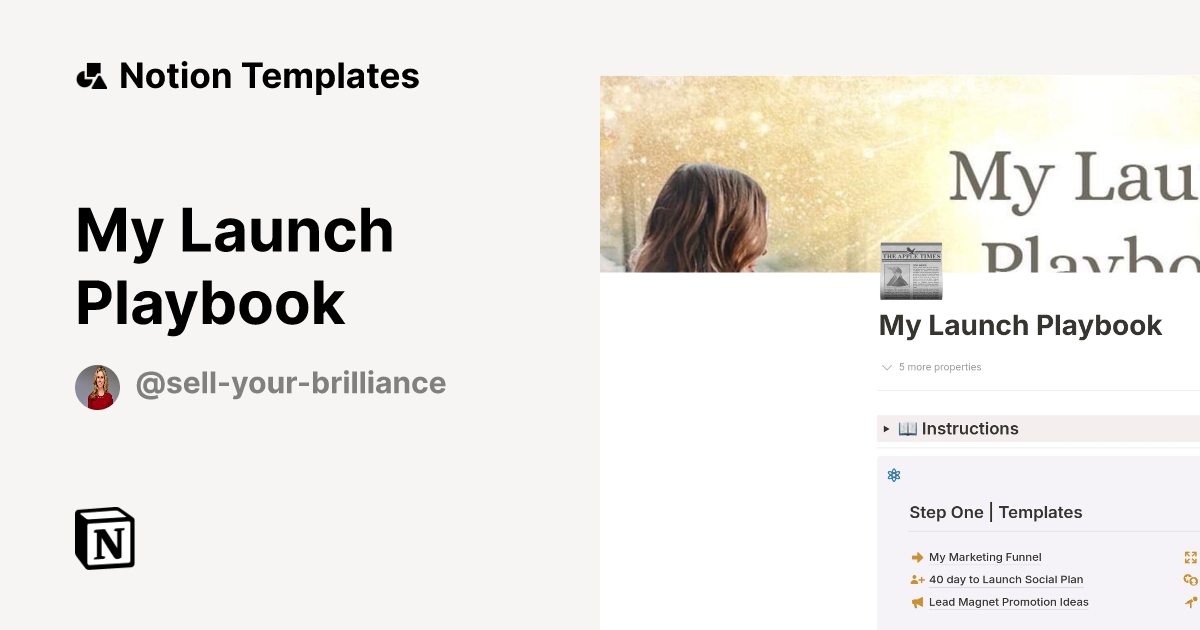This screenshot has height=630, width=1200.
Task: Click the person-plus icon beside the Social Plan
Action: [917, 579]
